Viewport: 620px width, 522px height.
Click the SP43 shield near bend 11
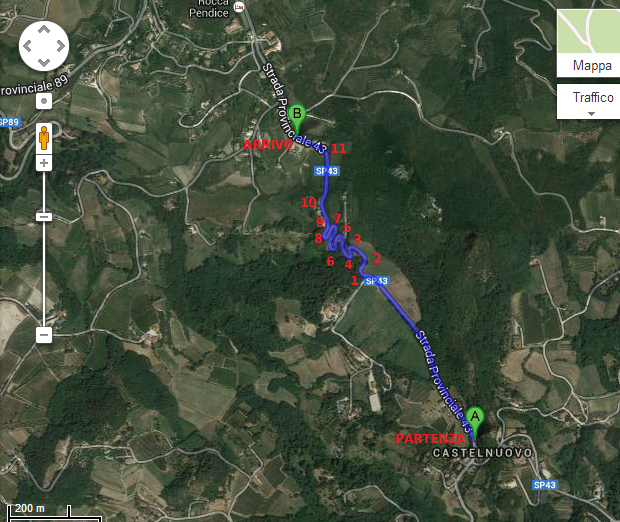tap(327, 171)
